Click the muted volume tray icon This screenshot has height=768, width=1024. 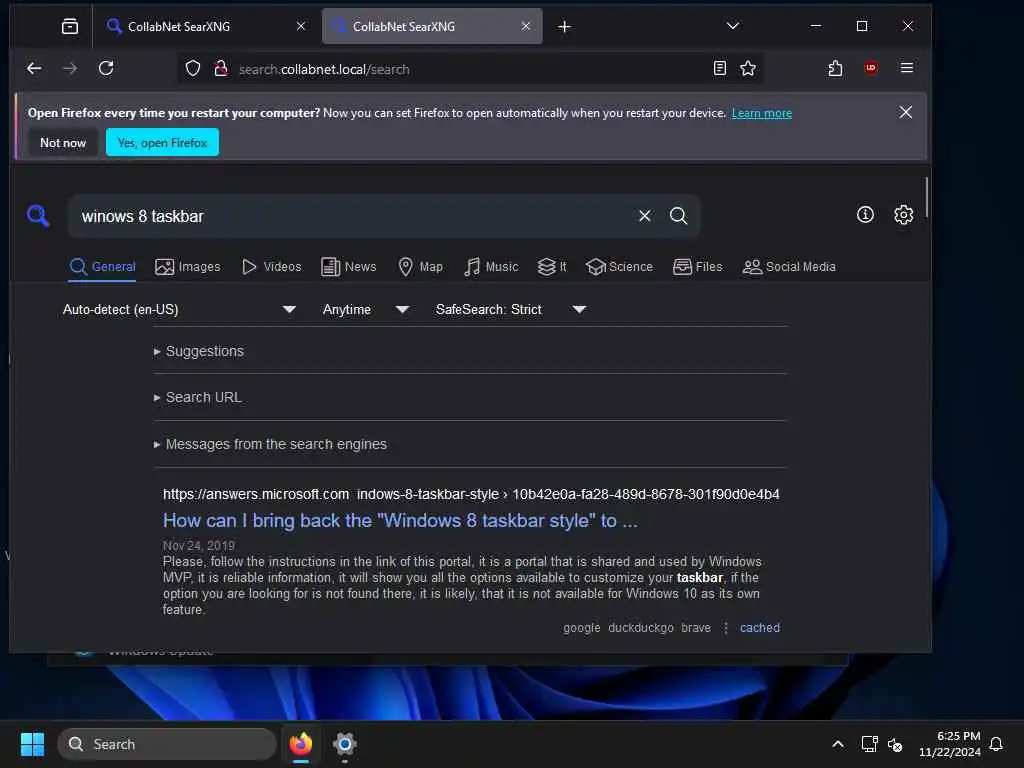[x=895, y=744]
